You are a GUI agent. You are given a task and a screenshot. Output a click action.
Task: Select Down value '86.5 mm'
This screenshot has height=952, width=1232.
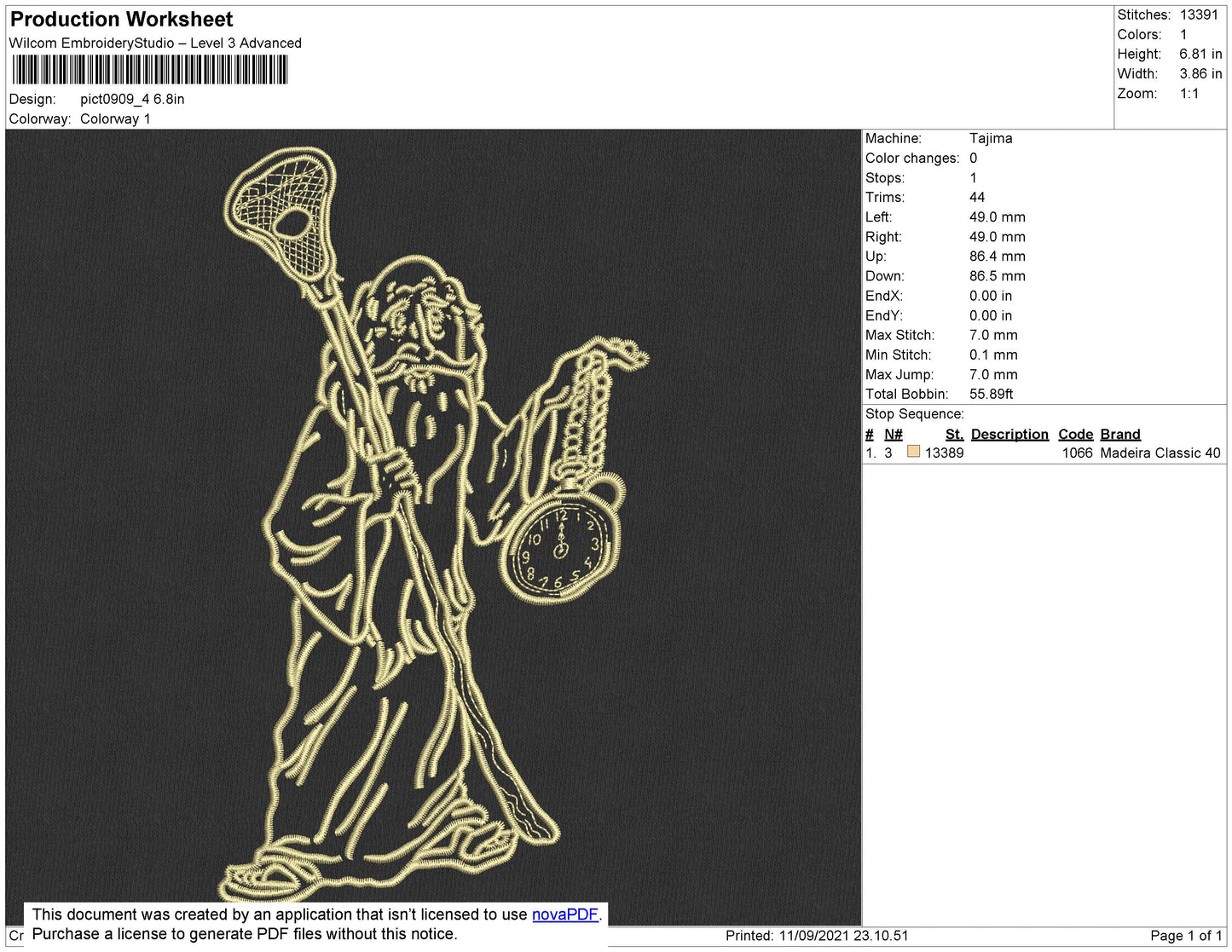[998, 275]
